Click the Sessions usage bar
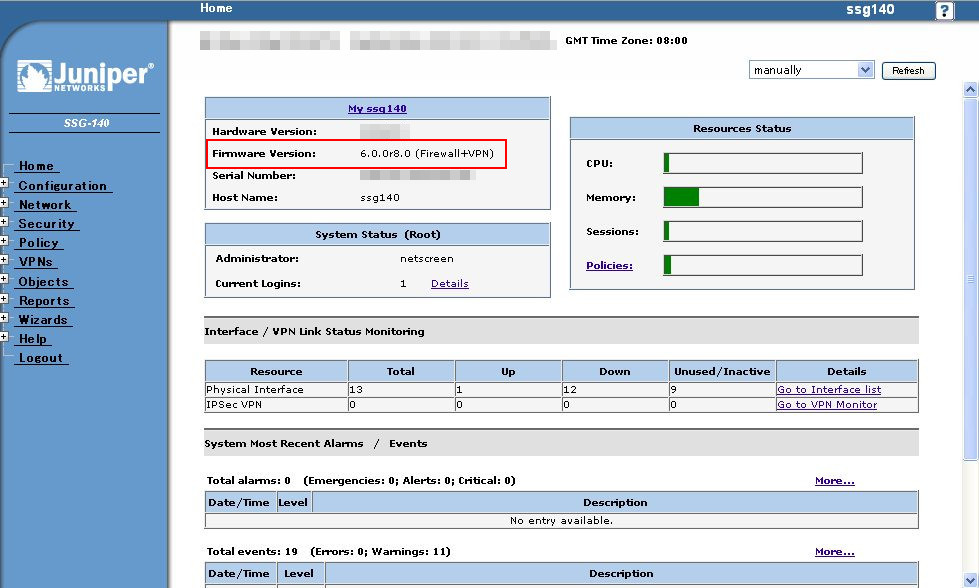Viewport: 979px width, 588px height. click(763, 231)
